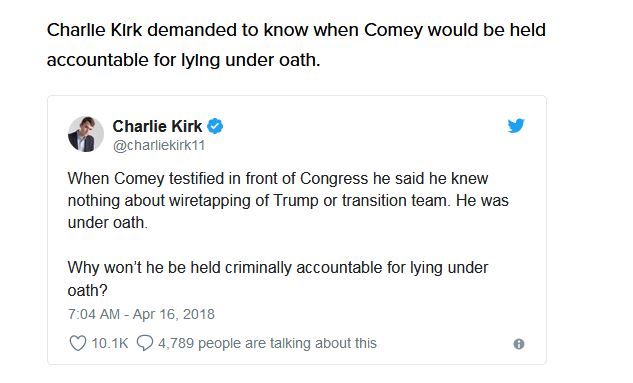This screenshot has width=633, height=383.
Task: Click the 'When Comey testified' tweet line
Action: tap(278, 178)
